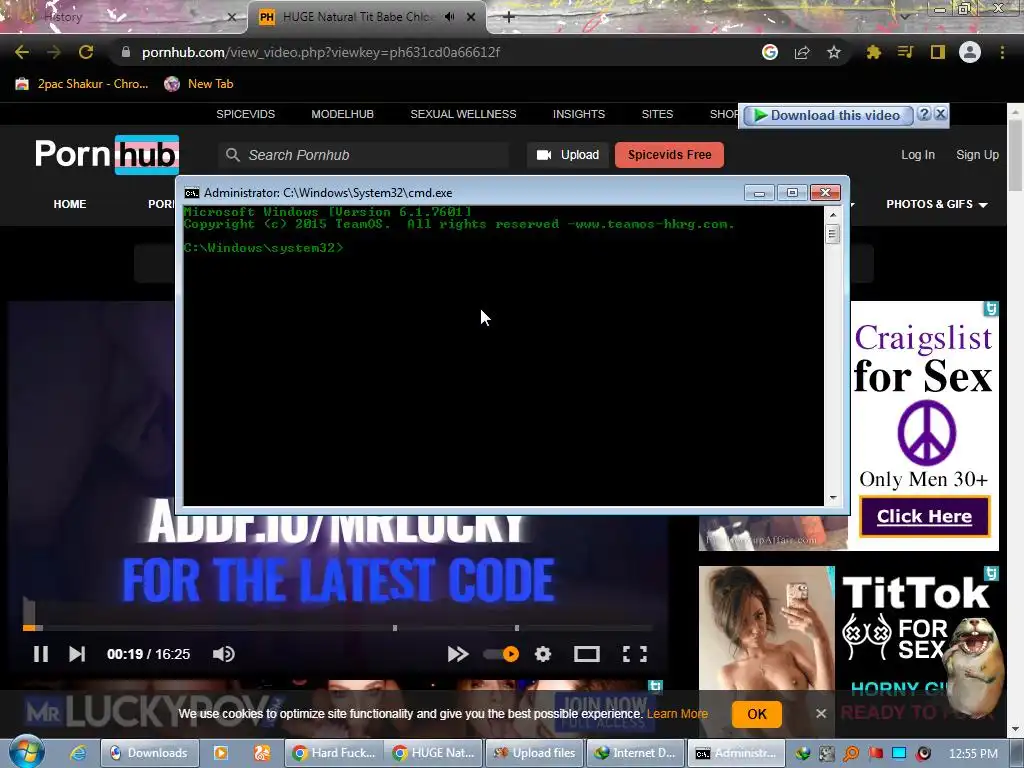Seek within the video progress bar
Image resolution: width=1024 pixels, height=768 pixels.
tap(338, 628)
